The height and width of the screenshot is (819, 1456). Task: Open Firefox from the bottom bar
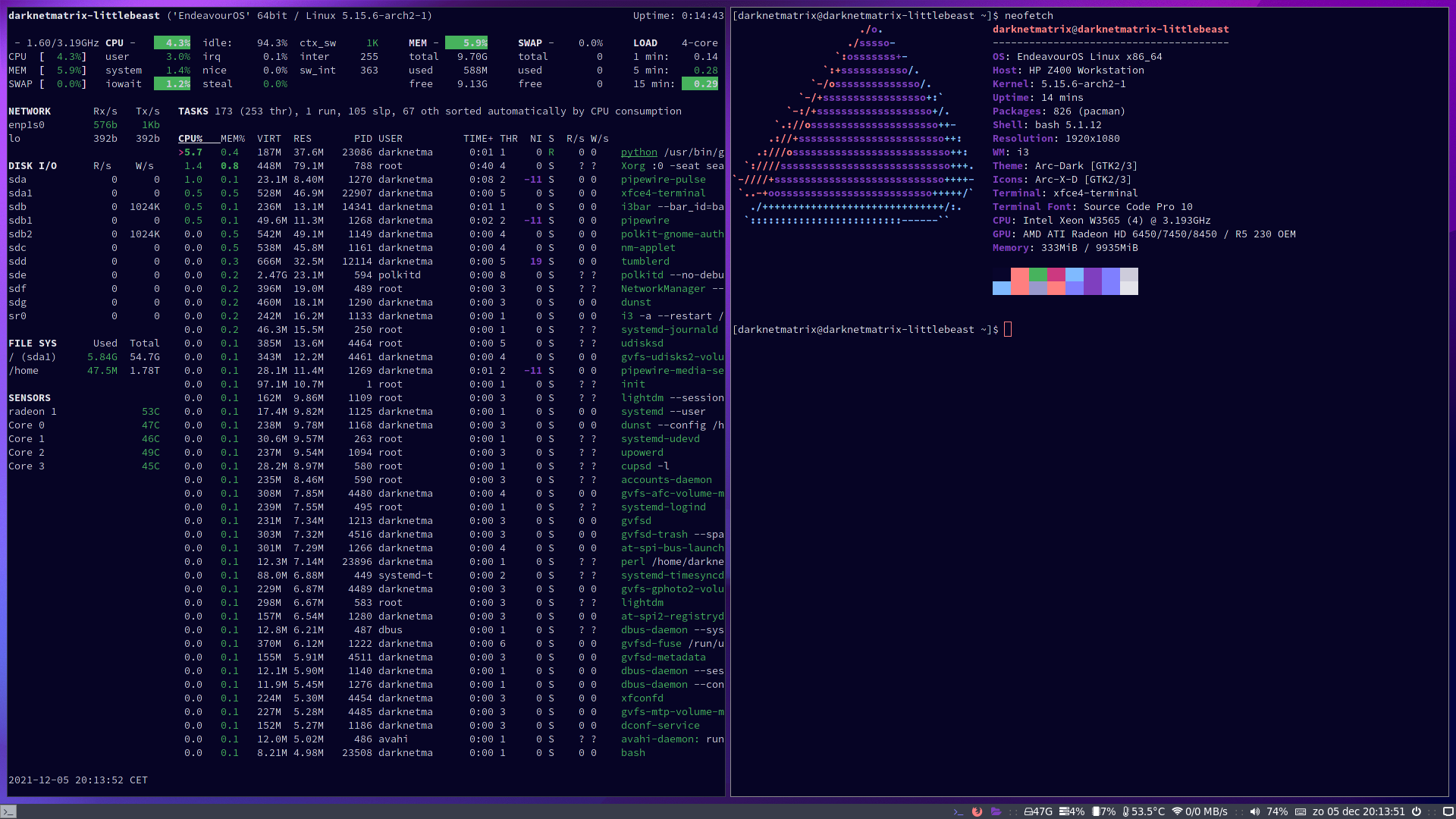pos(977,811)
